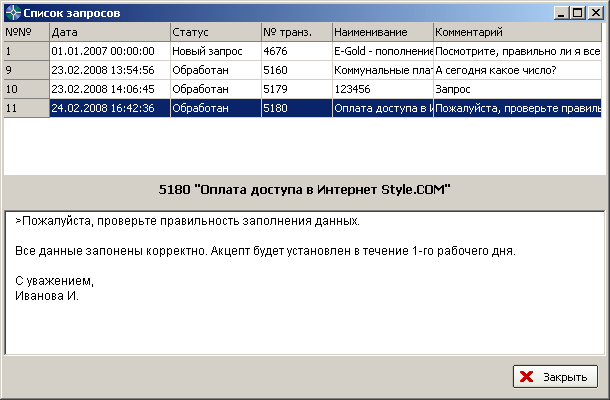Image resolution: width=610 pixels, height=400 pixels.
Task: Click the №№ column header
Action: tap(25, 32)
